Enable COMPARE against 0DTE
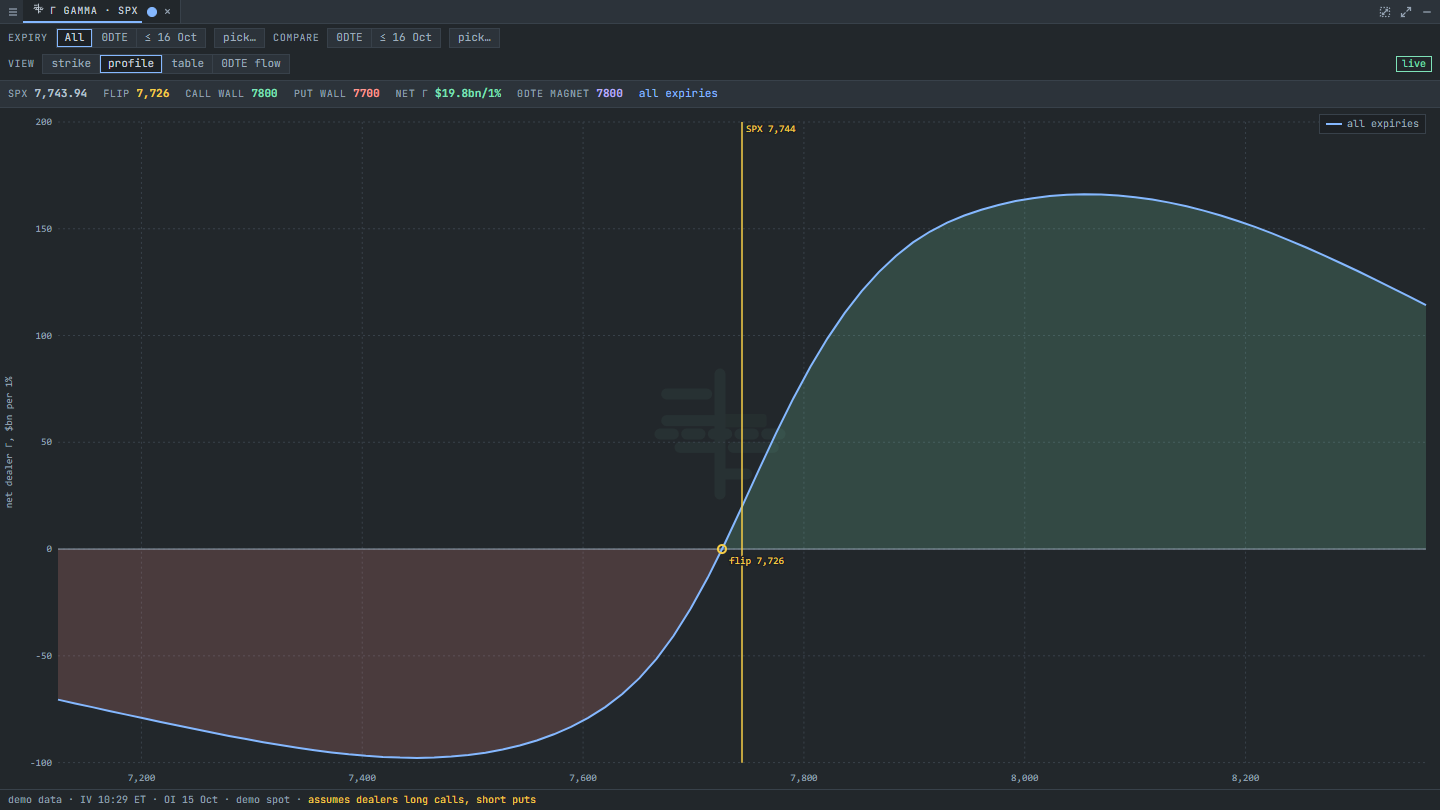Viewport: 1440px width, 810px height. (350, 38)
